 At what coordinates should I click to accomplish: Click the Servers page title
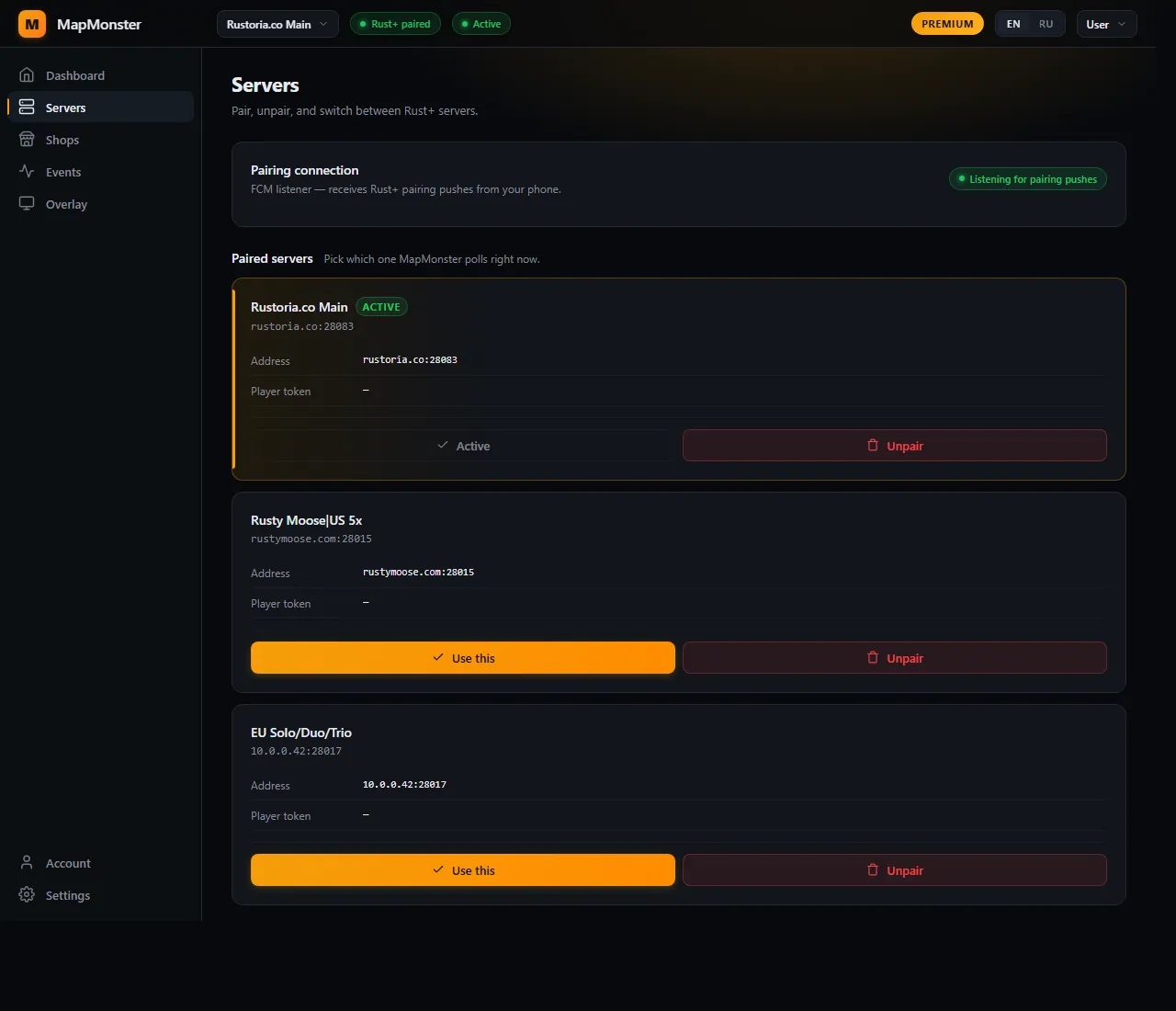tap(266, 85)
